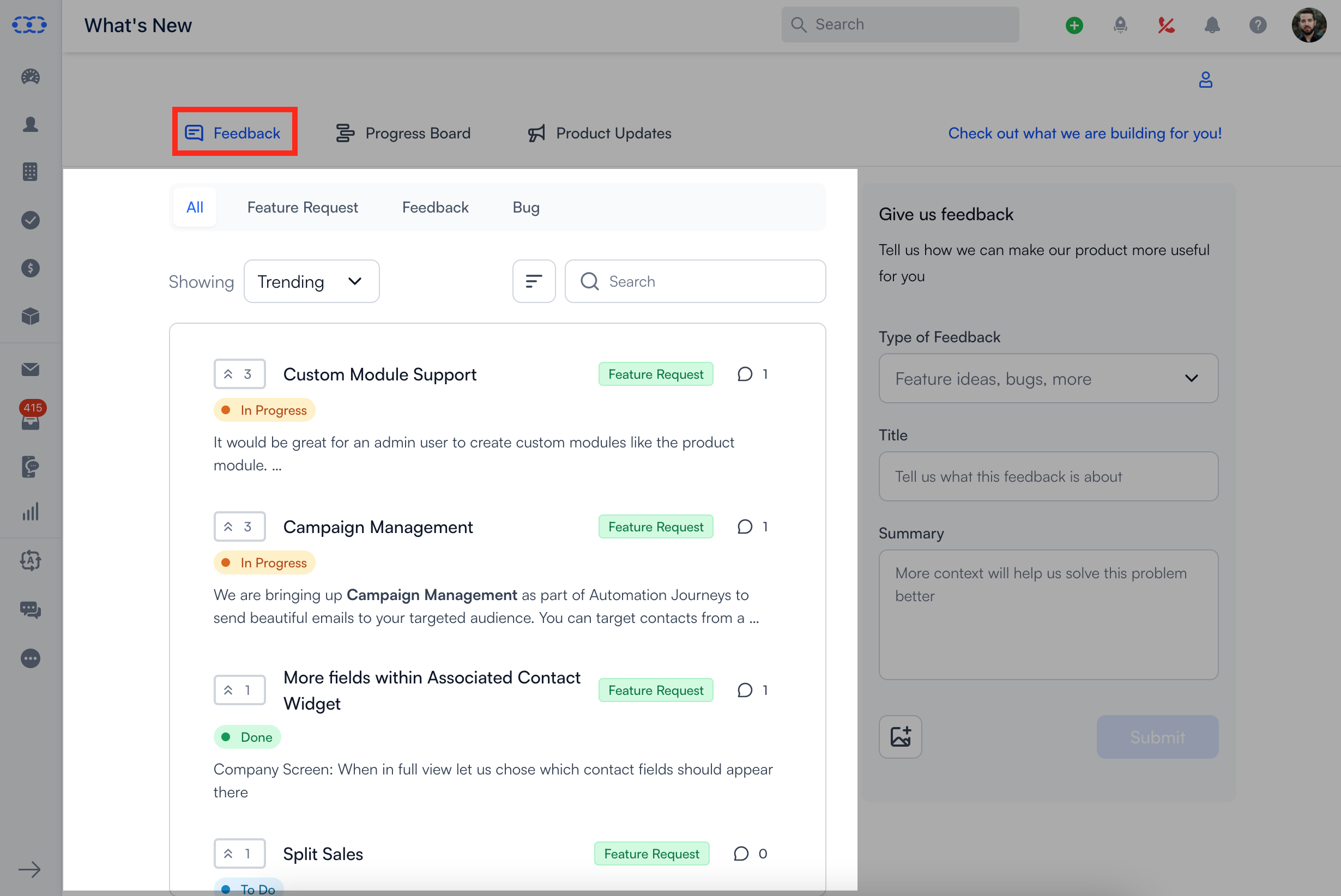Click the sort filter icon button
Viewport: 1341px width, 896px height.
tap(534, 281)
